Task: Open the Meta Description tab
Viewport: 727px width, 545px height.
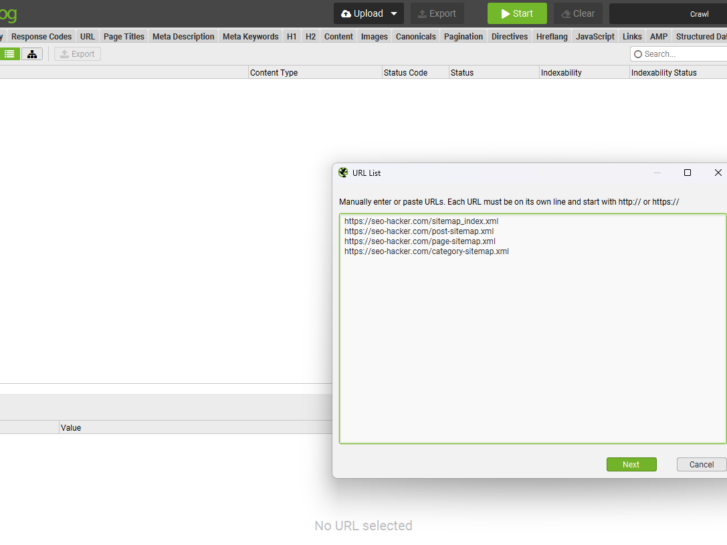Action: pos(183,36)
